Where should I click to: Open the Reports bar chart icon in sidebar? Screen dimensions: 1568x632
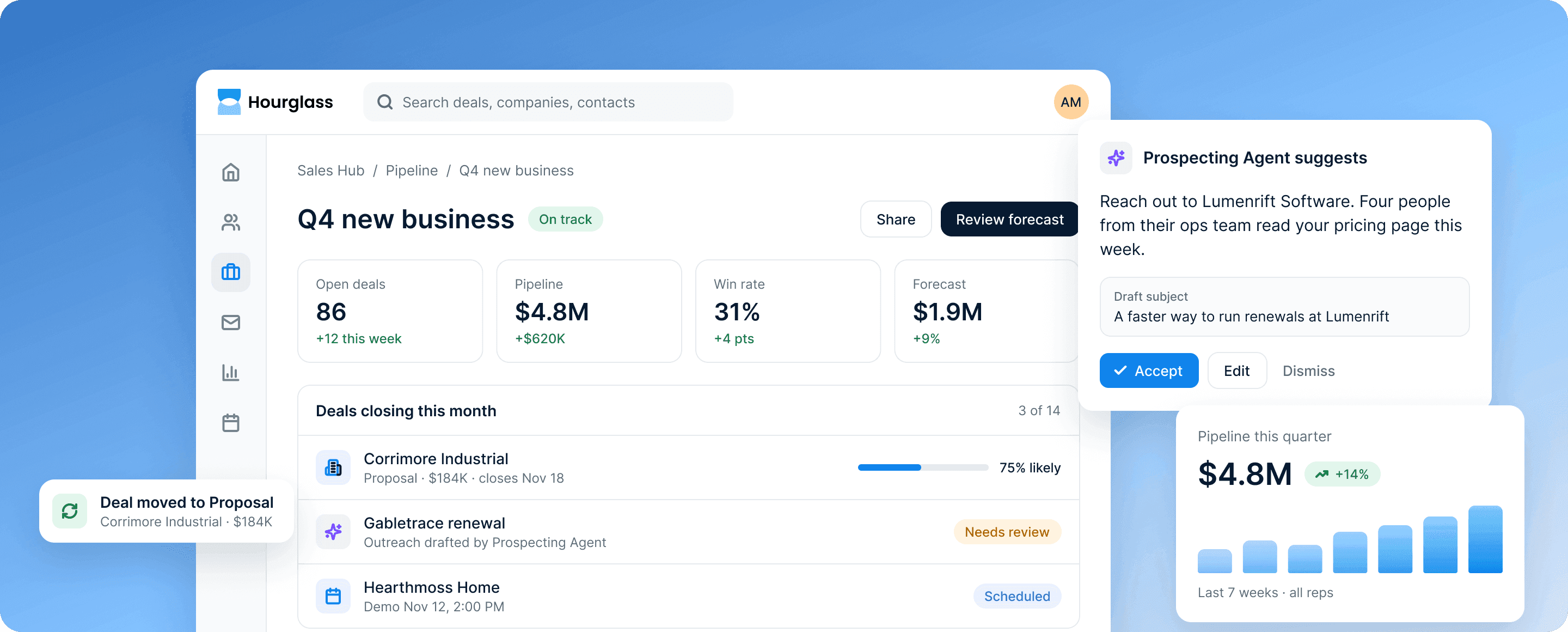click(x=231, y=372)
